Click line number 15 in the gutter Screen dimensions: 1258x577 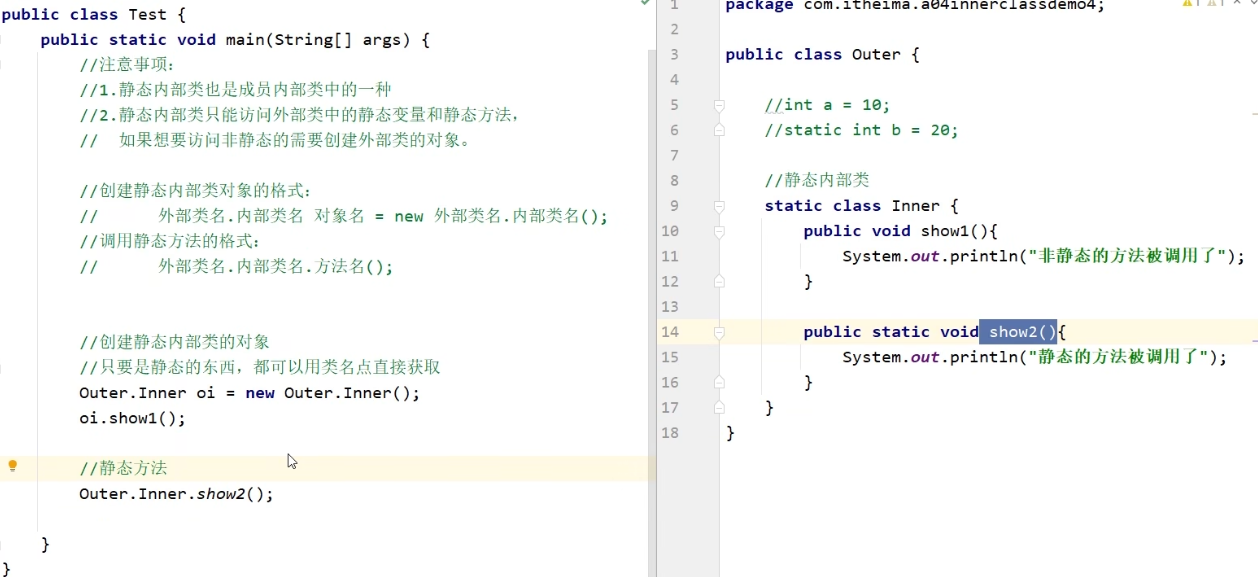670,357
